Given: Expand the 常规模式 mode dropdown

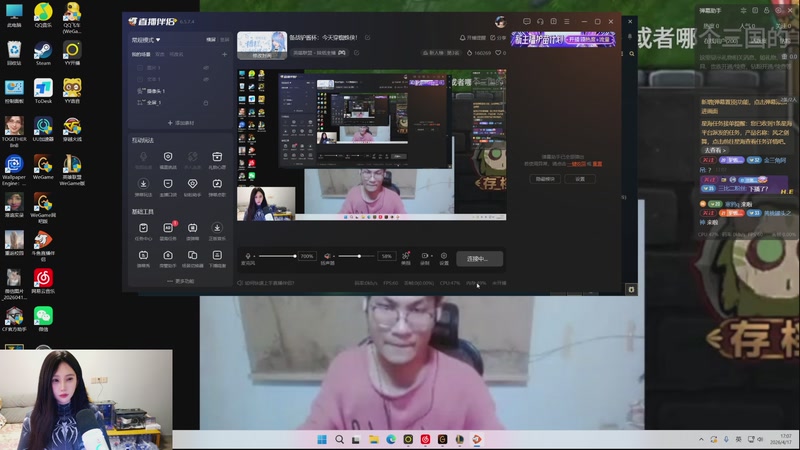Looking at the screenshot, I should (x=146, y=39).
